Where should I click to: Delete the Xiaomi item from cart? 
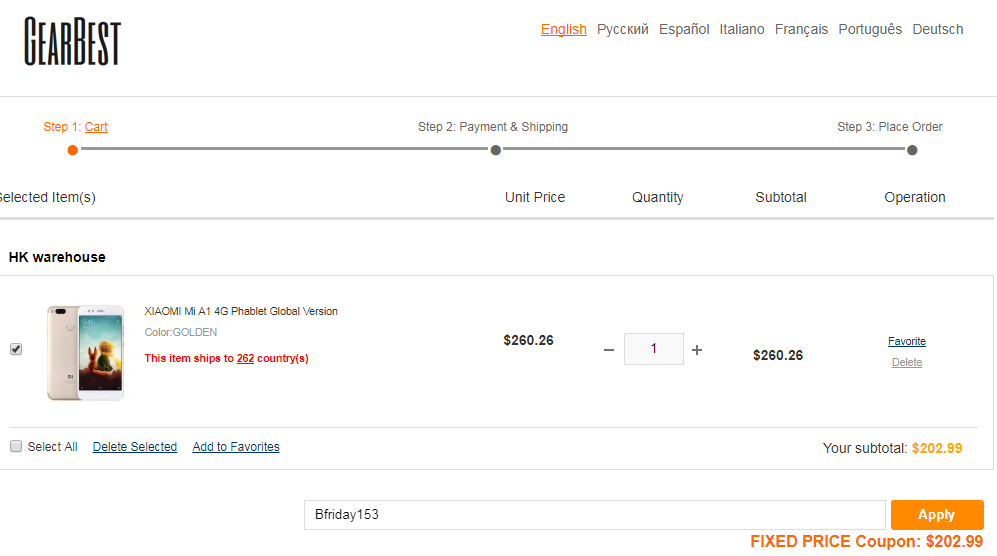[907, 363]
